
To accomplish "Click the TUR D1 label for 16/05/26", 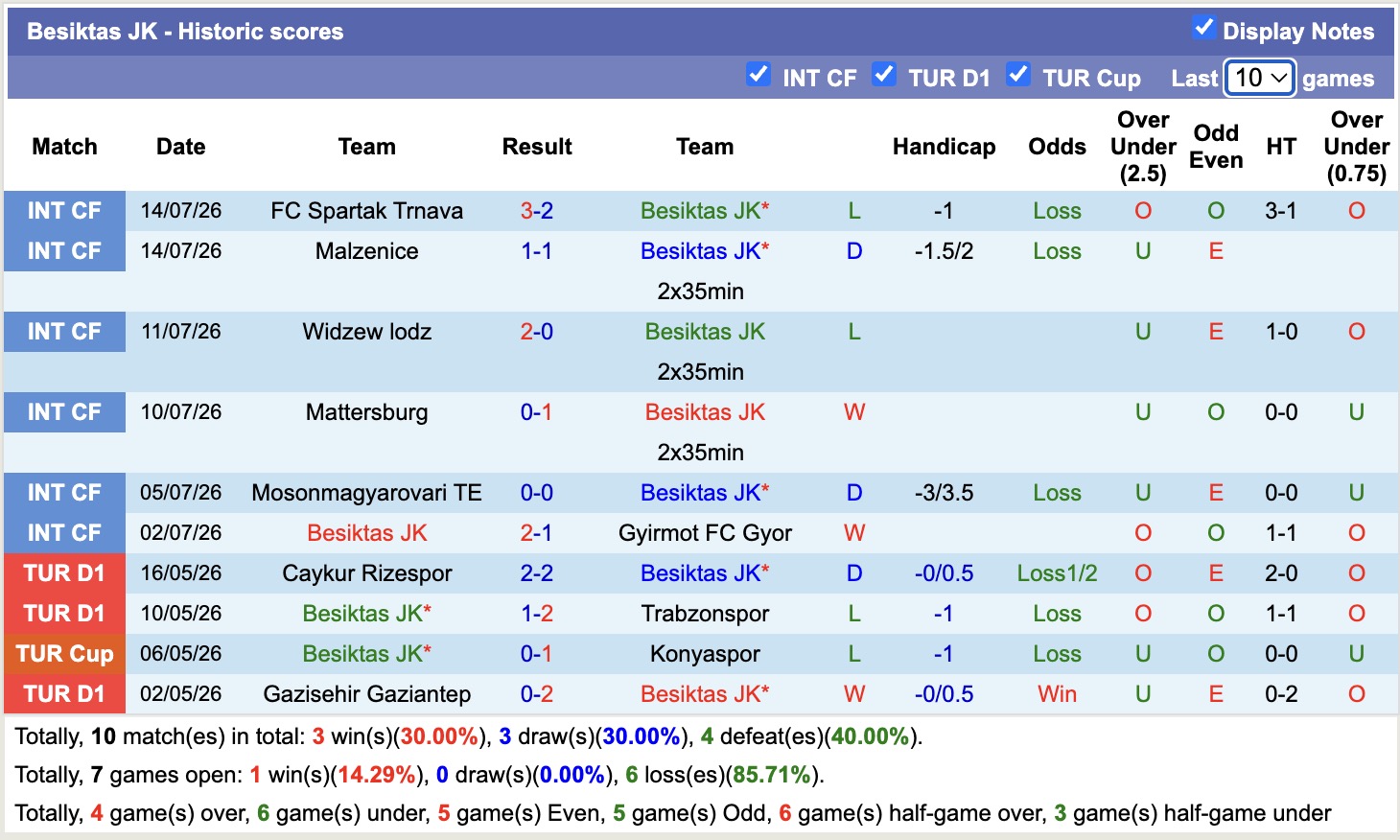I will [x=64, y=573].
